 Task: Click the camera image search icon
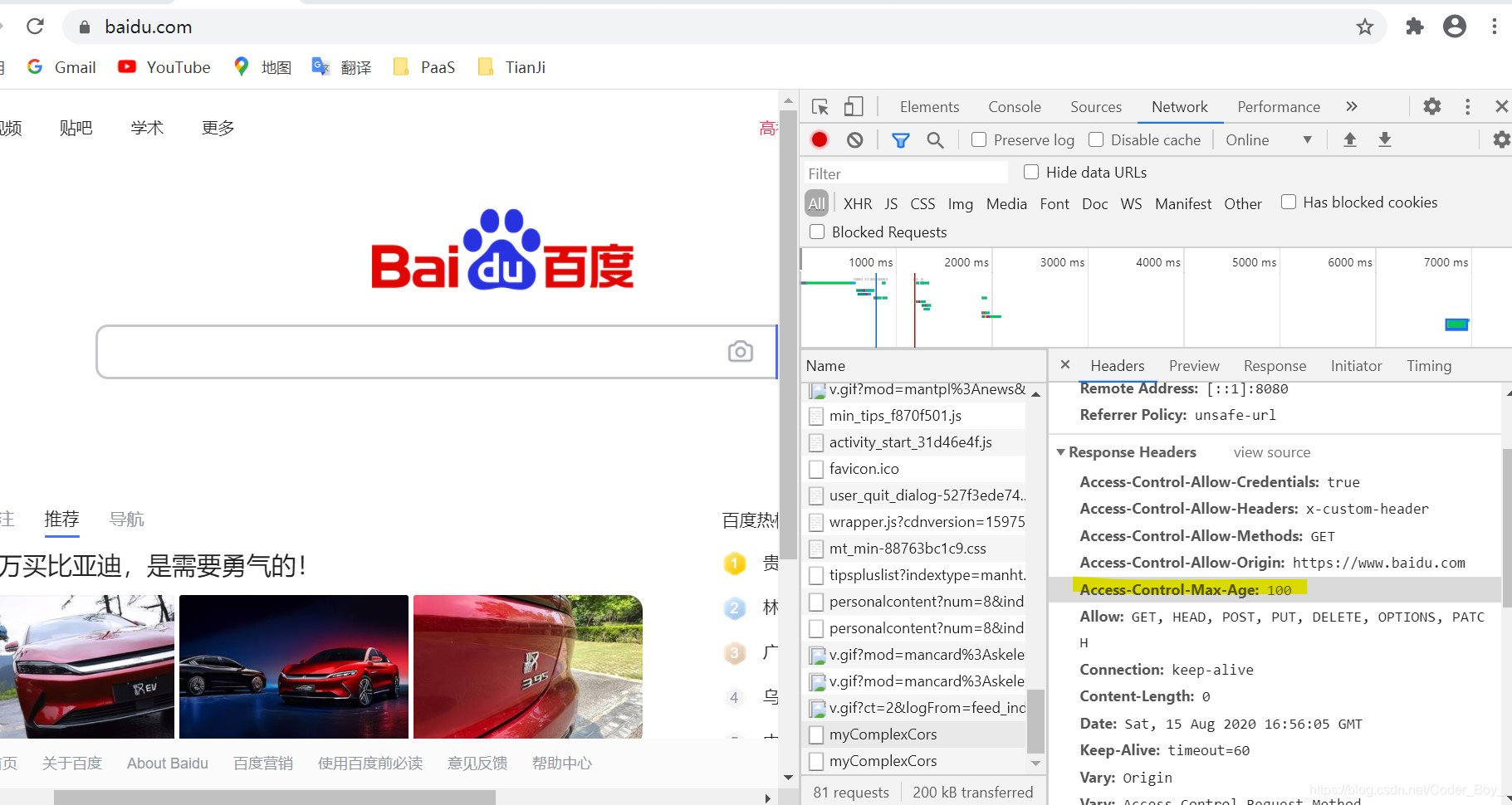[741, 351]
